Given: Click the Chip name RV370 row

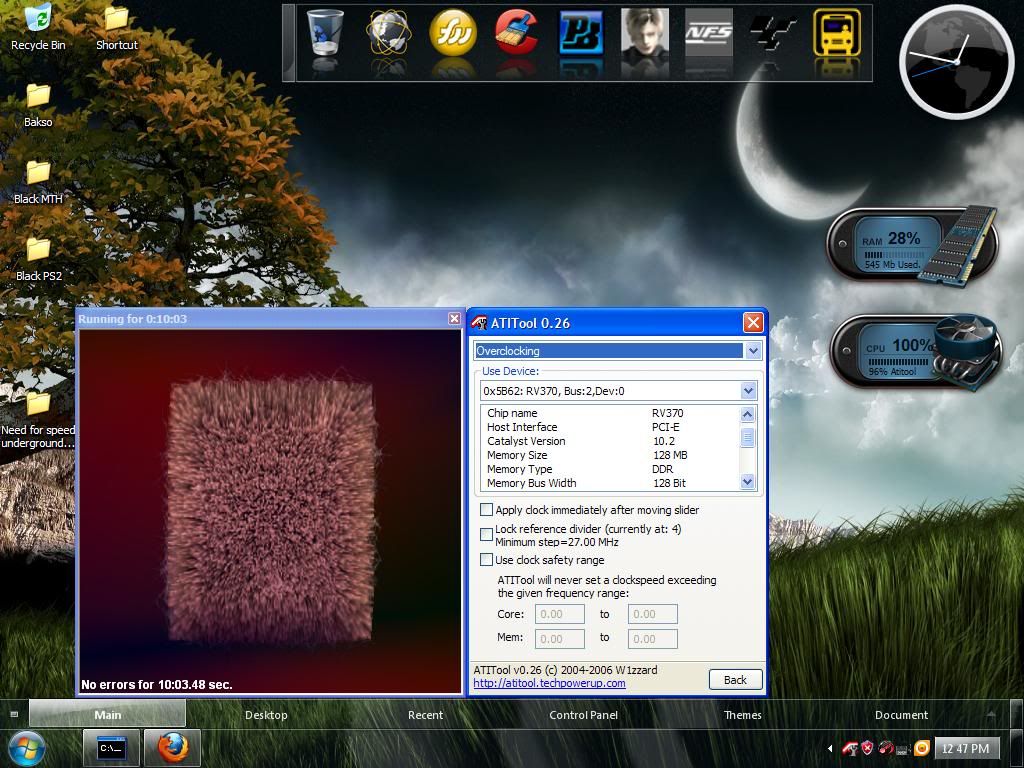Looking at the screenshot, I should pyautogui.click(x=611, y=413).
